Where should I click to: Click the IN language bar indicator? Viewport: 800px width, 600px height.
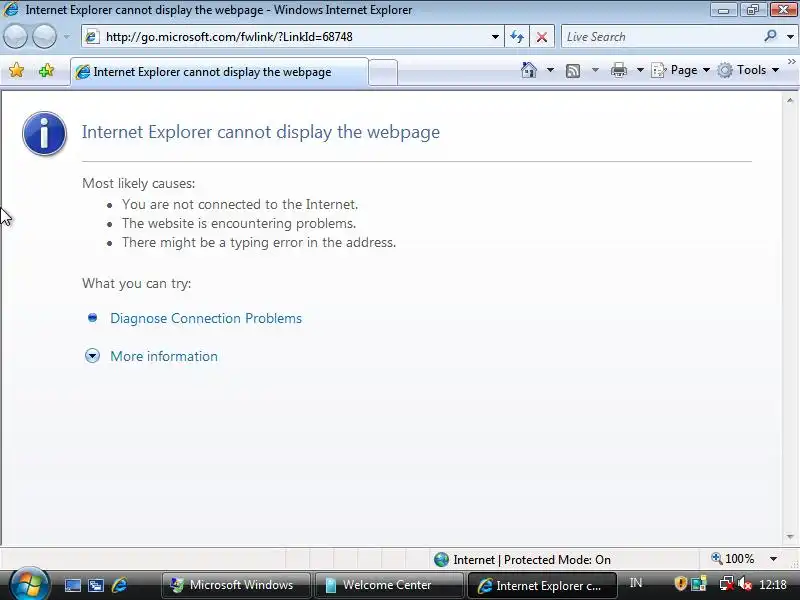tap(636, 583)
